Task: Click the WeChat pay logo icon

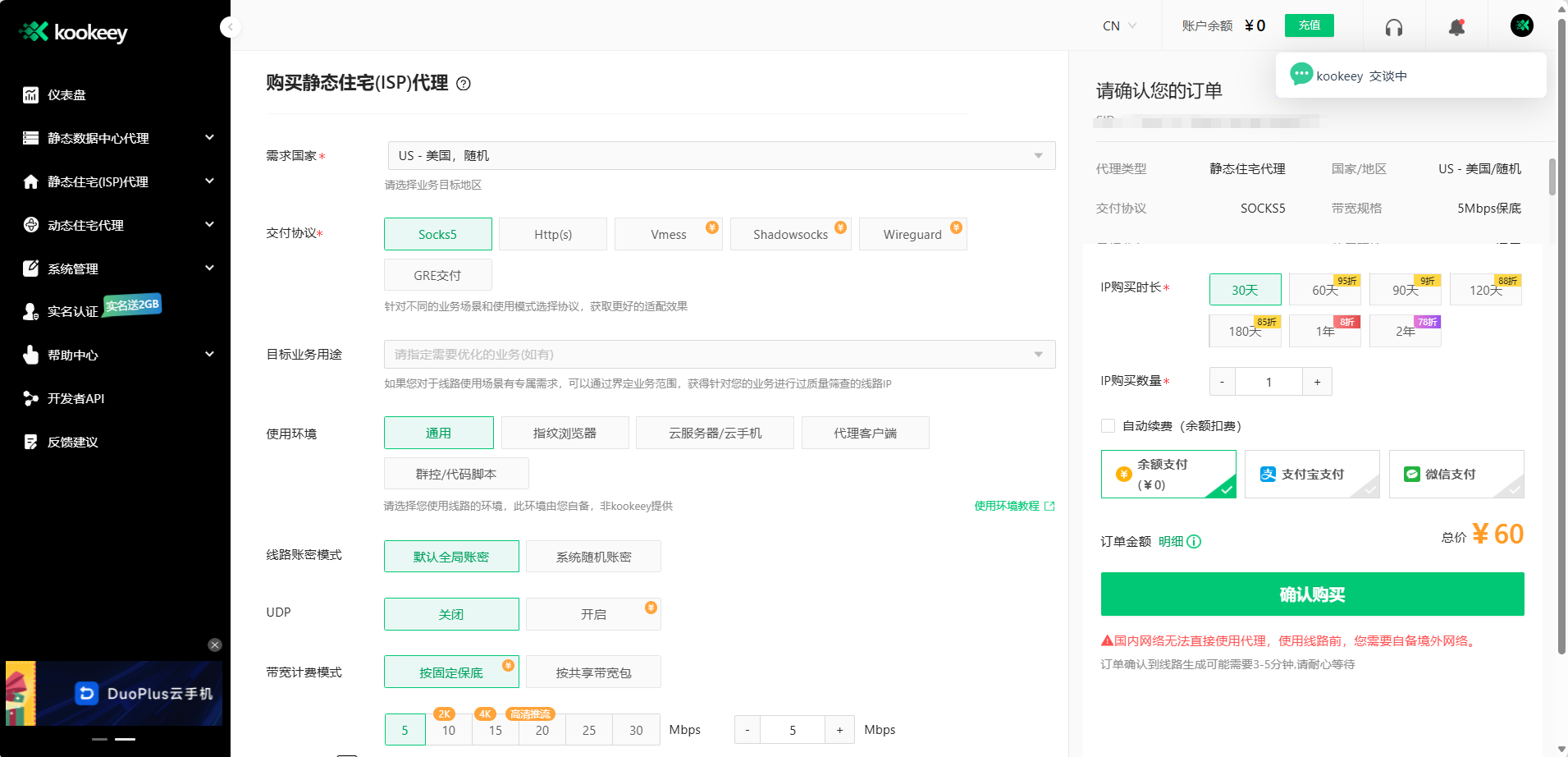Action: pyautogui.click(x=1412, y=475)
